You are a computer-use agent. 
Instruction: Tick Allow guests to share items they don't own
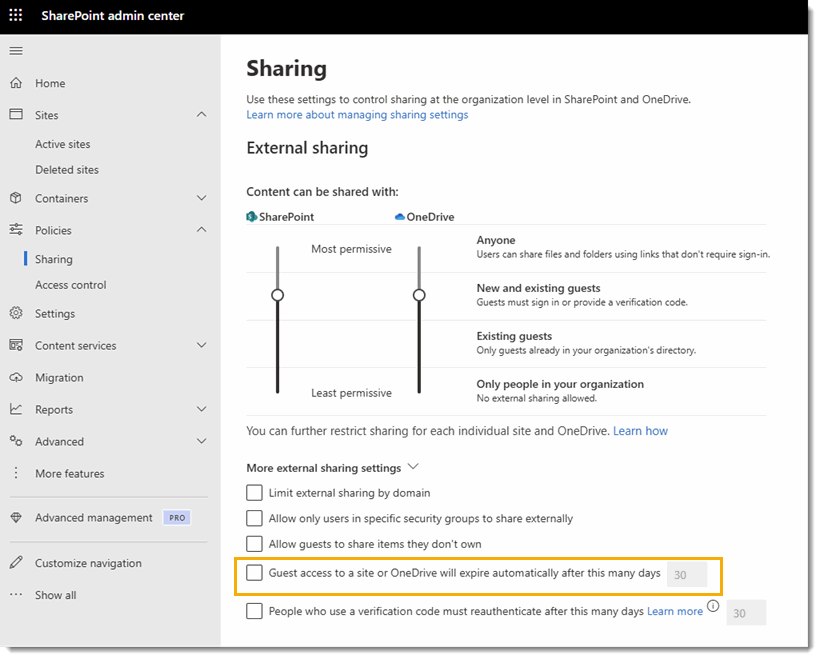(x=254, y=544)
